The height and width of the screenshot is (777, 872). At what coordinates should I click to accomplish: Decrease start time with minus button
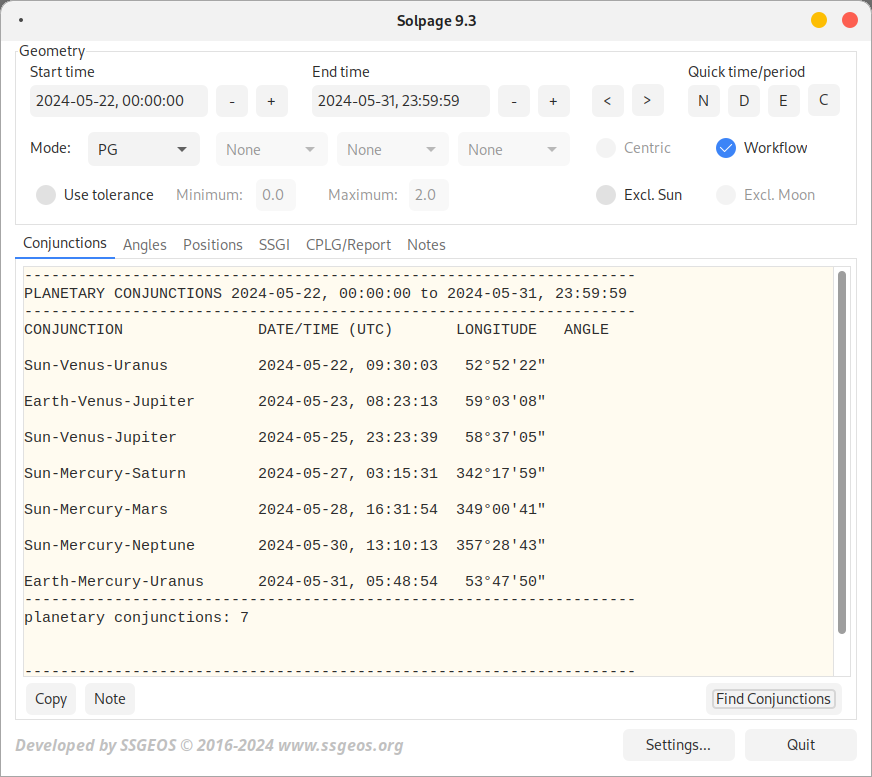[x=232, y=101]
